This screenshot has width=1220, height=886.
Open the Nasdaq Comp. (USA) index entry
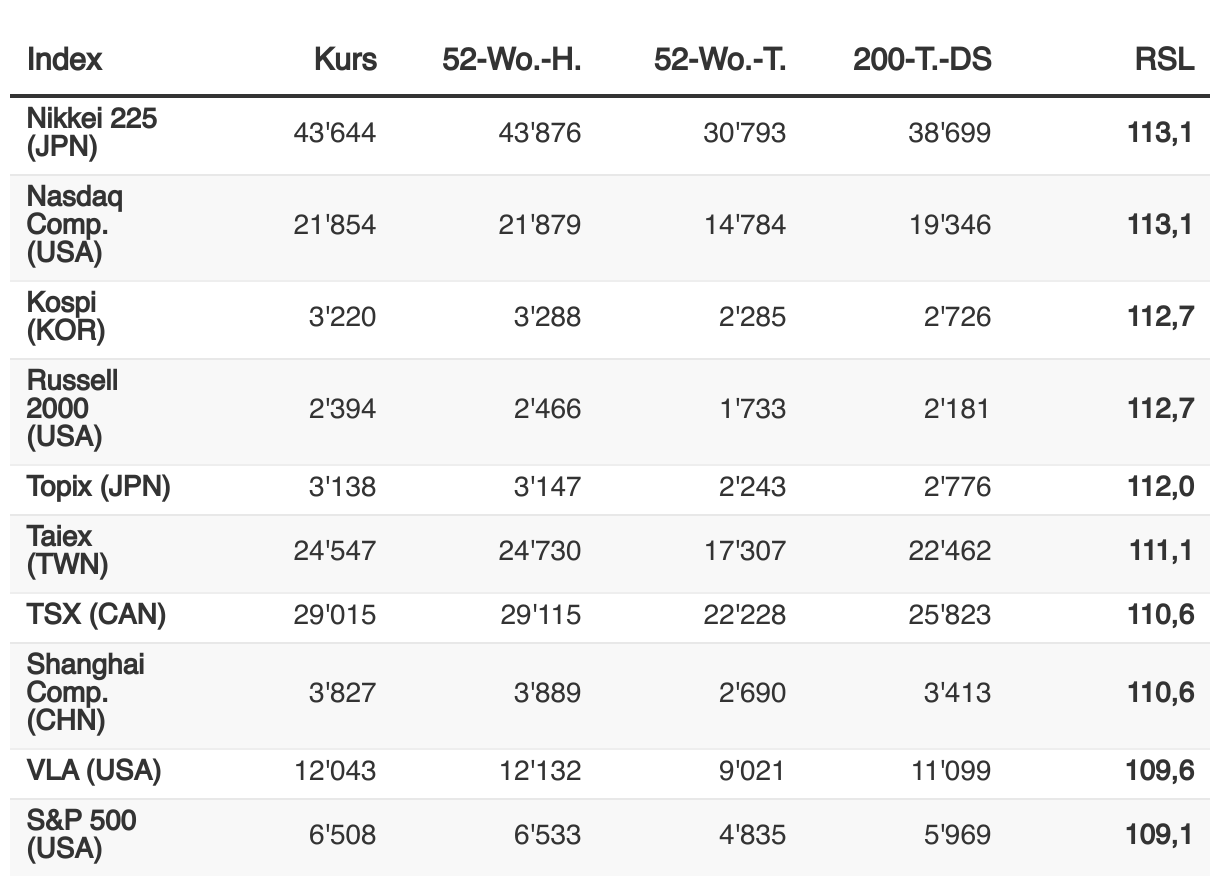tap(75, 225)
